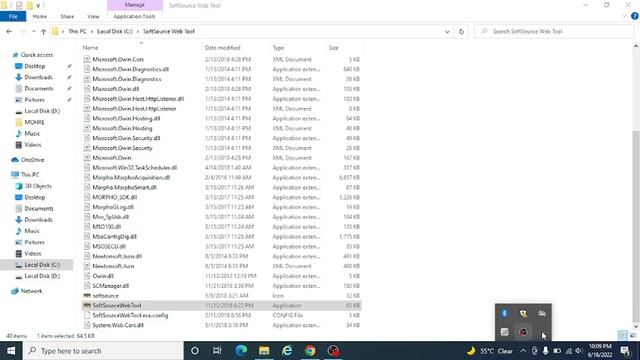Click the Type here to search box
Screen dimensions: 640x360
point(103,351)
